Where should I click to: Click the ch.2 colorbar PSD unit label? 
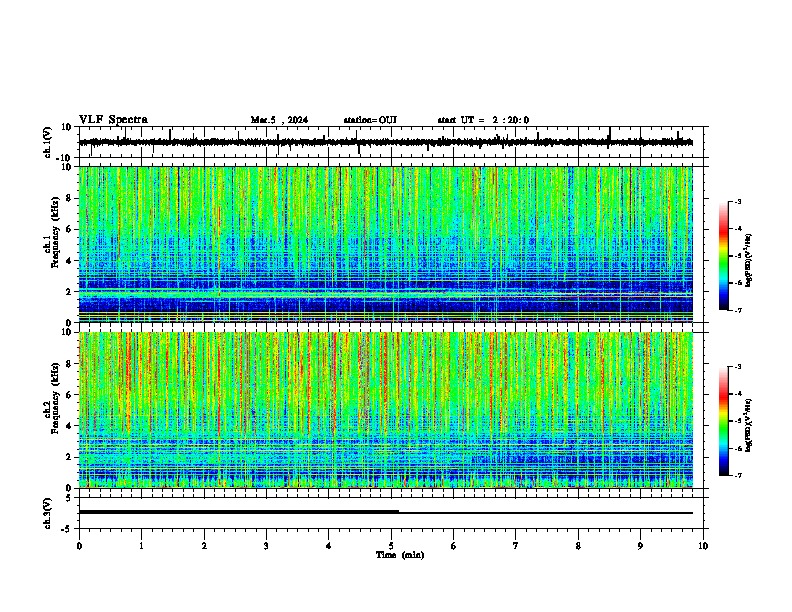749,426
